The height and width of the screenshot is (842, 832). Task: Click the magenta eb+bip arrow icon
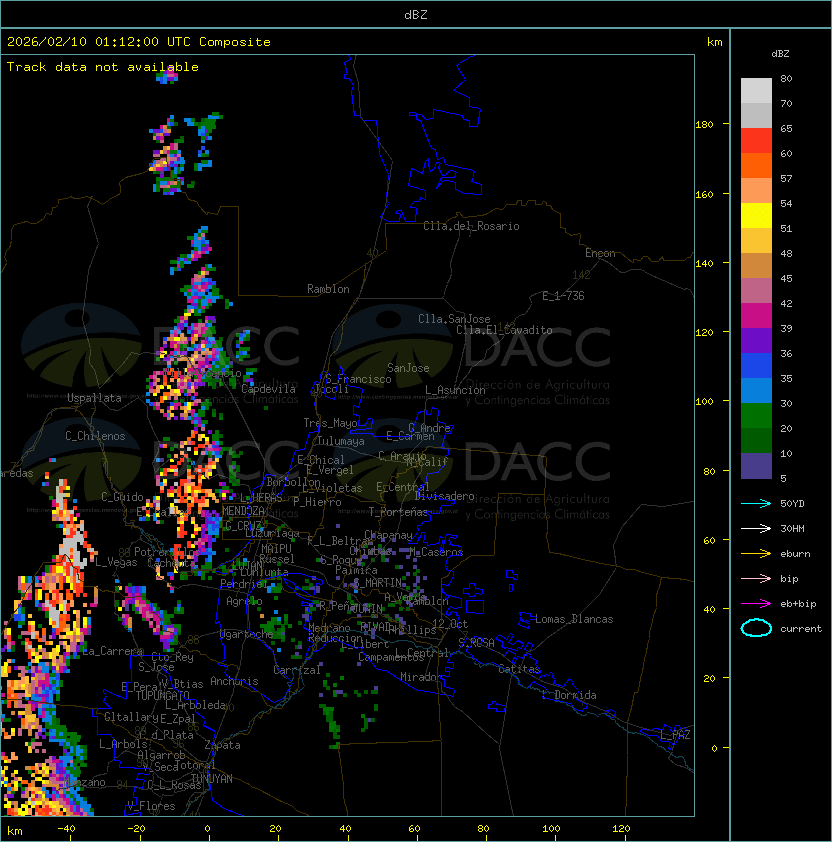pyautogui.click(x=756, y=604)
